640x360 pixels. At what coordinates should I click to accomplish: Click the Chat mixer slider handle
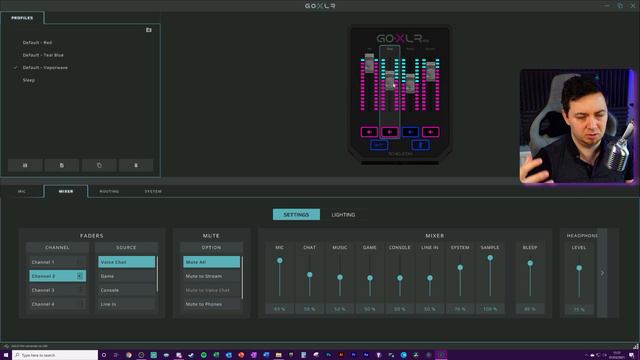coord(309,275)
